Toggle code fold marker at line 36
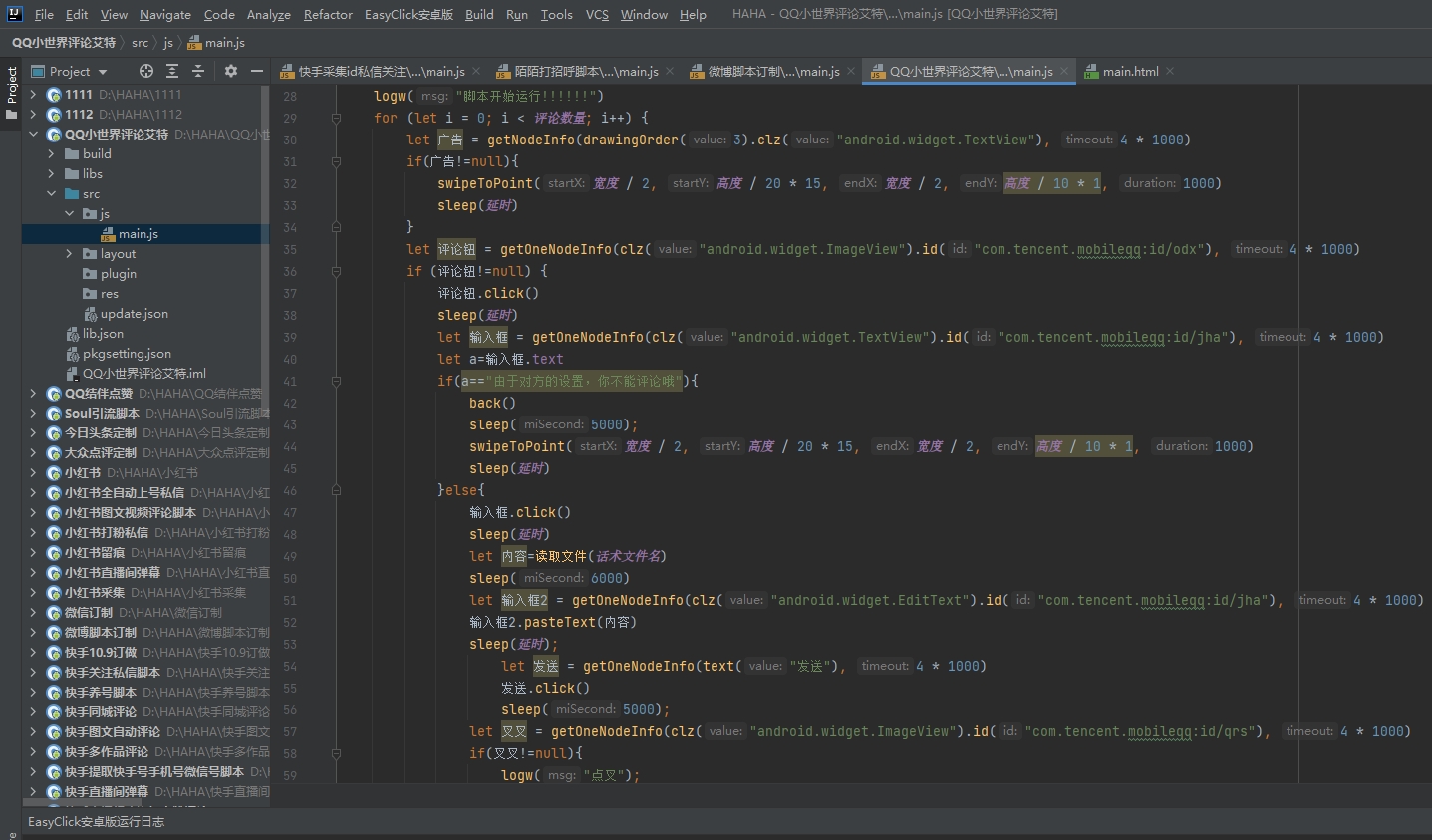 point(336,271)
